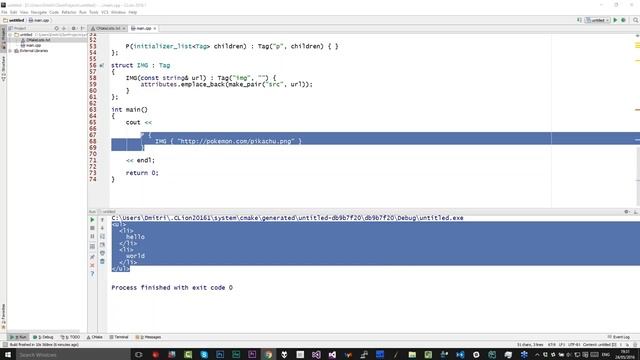The height and width of the screenshot is (360, 640).
Task: Toggle the Structure side tool window strip
Action: pos(3,68)
